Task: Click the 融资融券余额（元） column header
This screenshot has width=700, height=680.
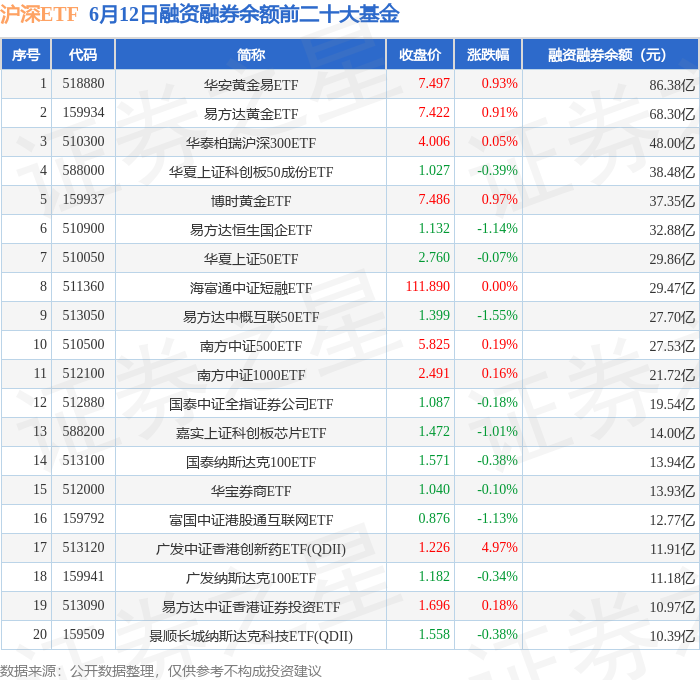Action: [610, 54]
